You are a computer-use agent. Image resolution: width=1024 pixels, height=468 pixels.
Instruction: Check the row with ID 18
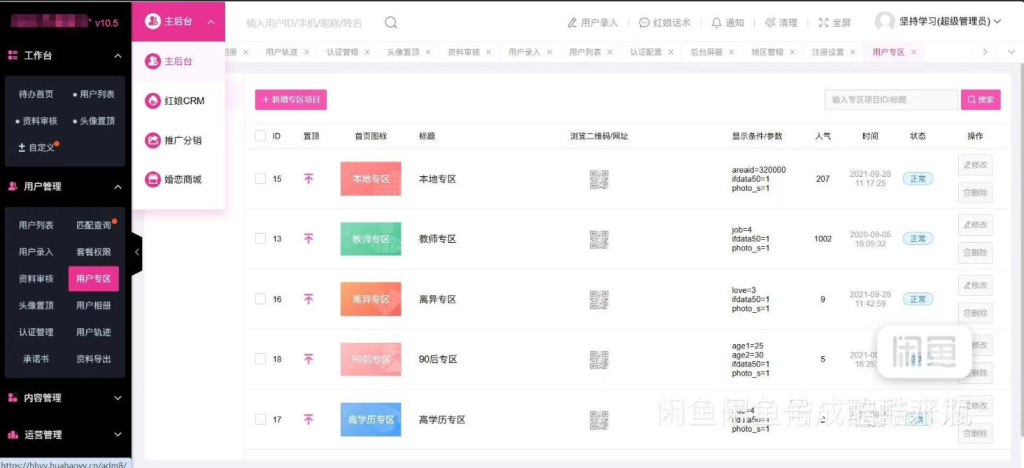pyautogui.click(x=261, y=359)
